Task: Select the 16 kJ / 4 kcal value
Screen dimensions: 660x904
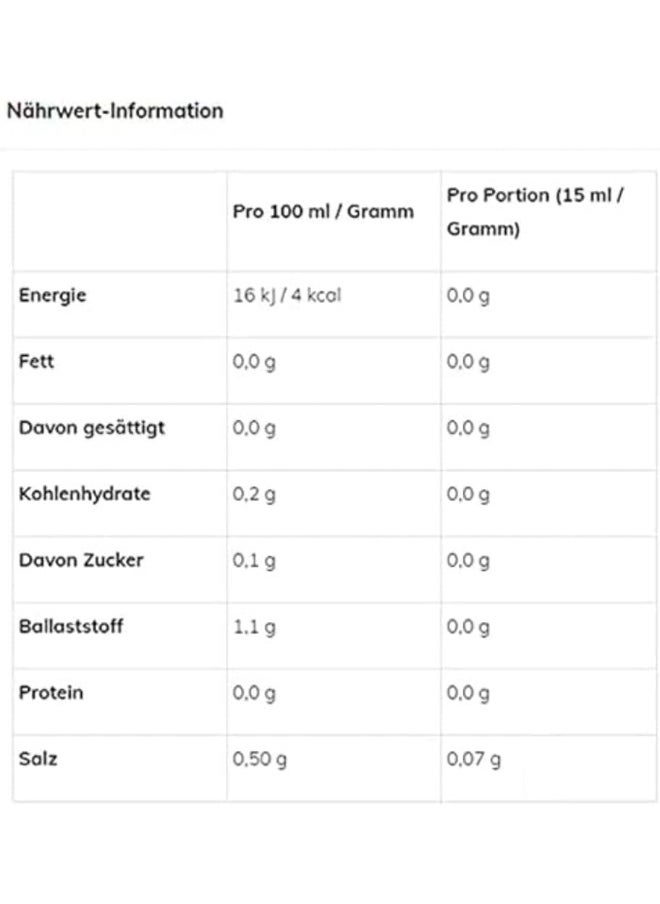Action: point(287,295)
